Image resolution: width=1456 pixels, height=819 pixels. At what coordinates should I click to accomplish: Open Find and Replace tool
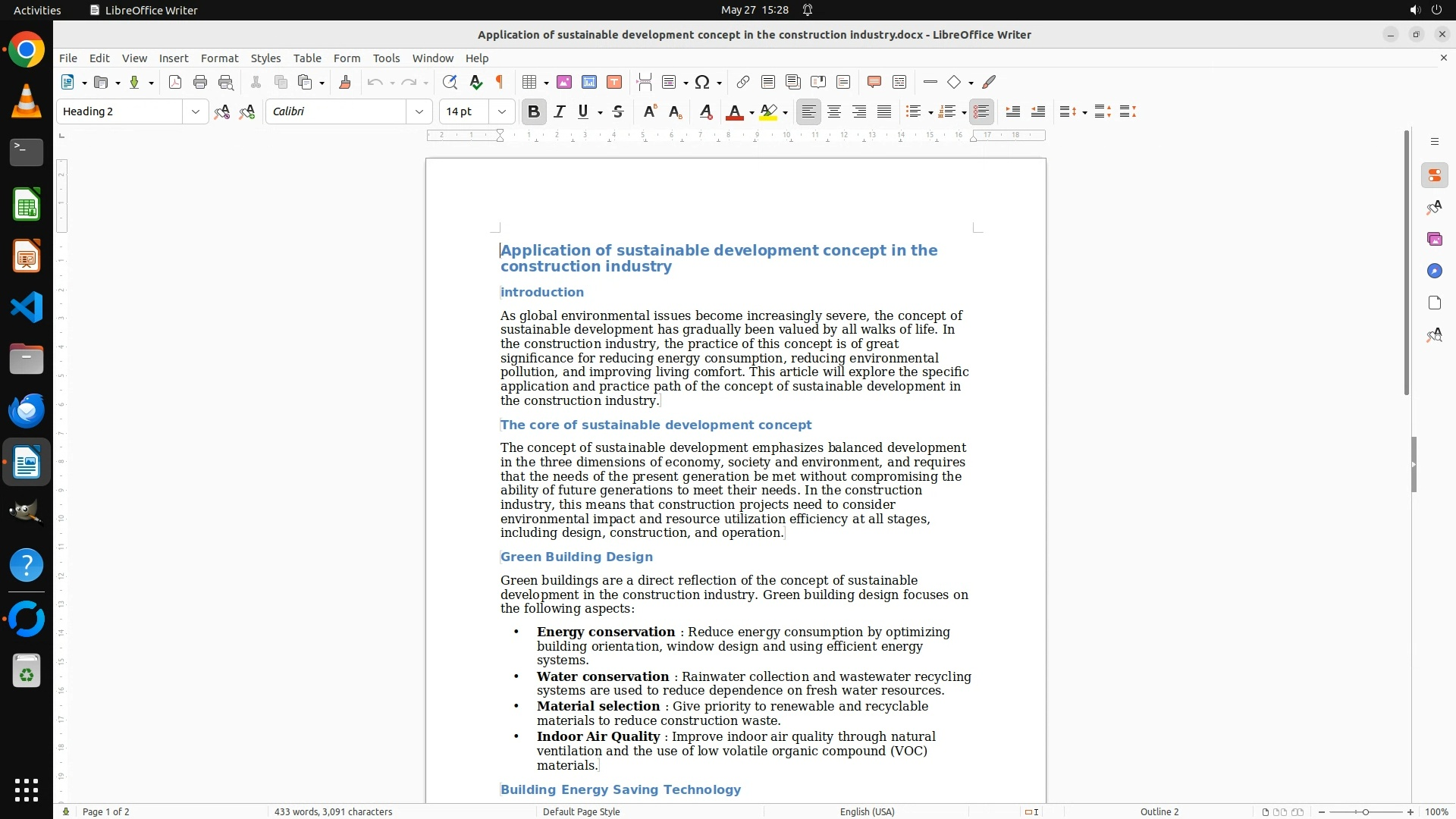[450, 82]
